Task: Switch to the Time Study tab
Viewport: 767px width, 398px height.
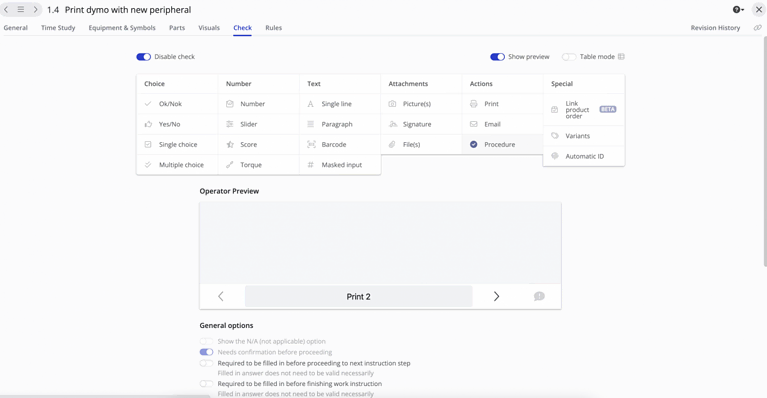Action: click(58, 28)
